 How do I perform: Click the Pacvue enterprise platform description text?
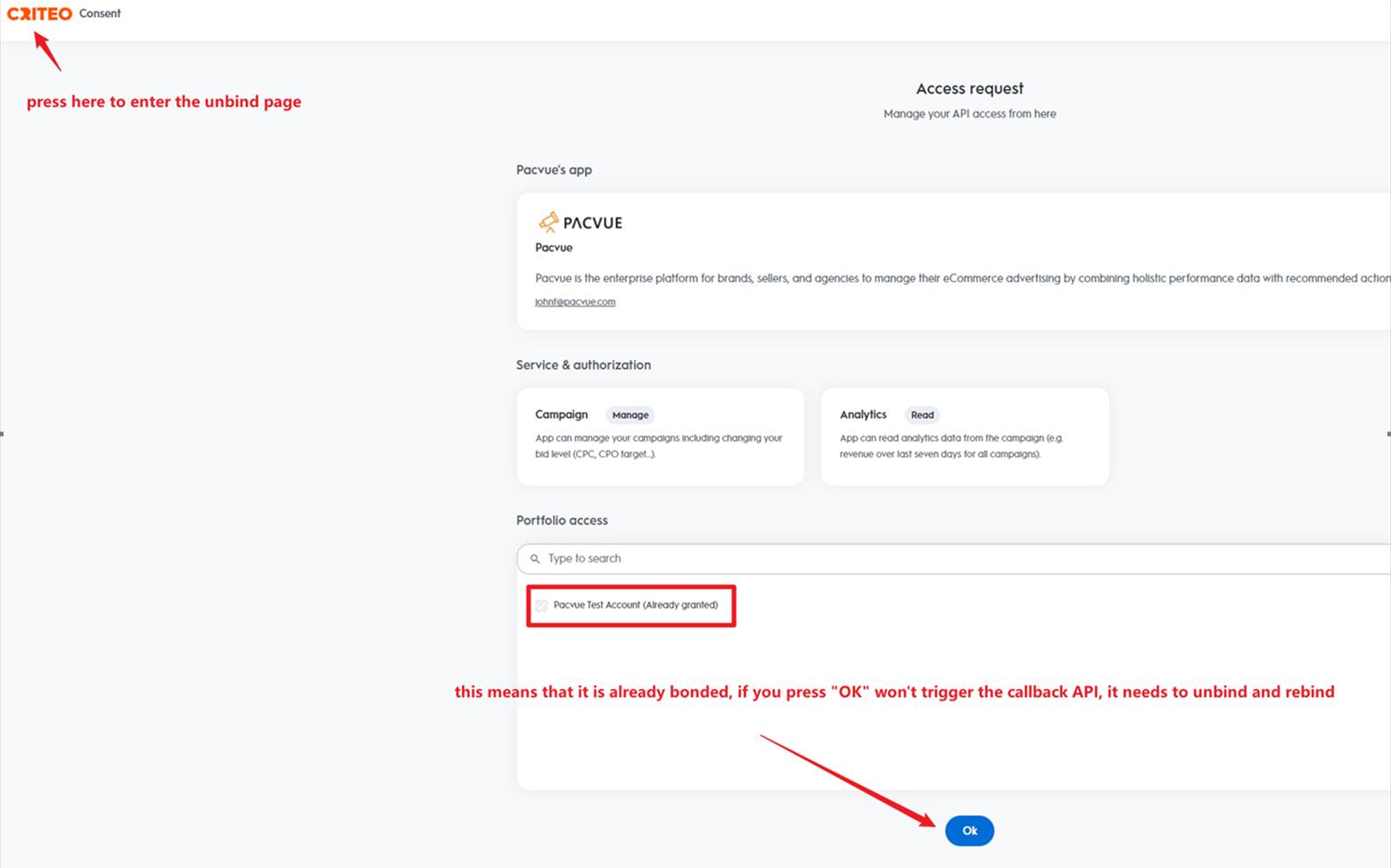click(x=963, y=279)
